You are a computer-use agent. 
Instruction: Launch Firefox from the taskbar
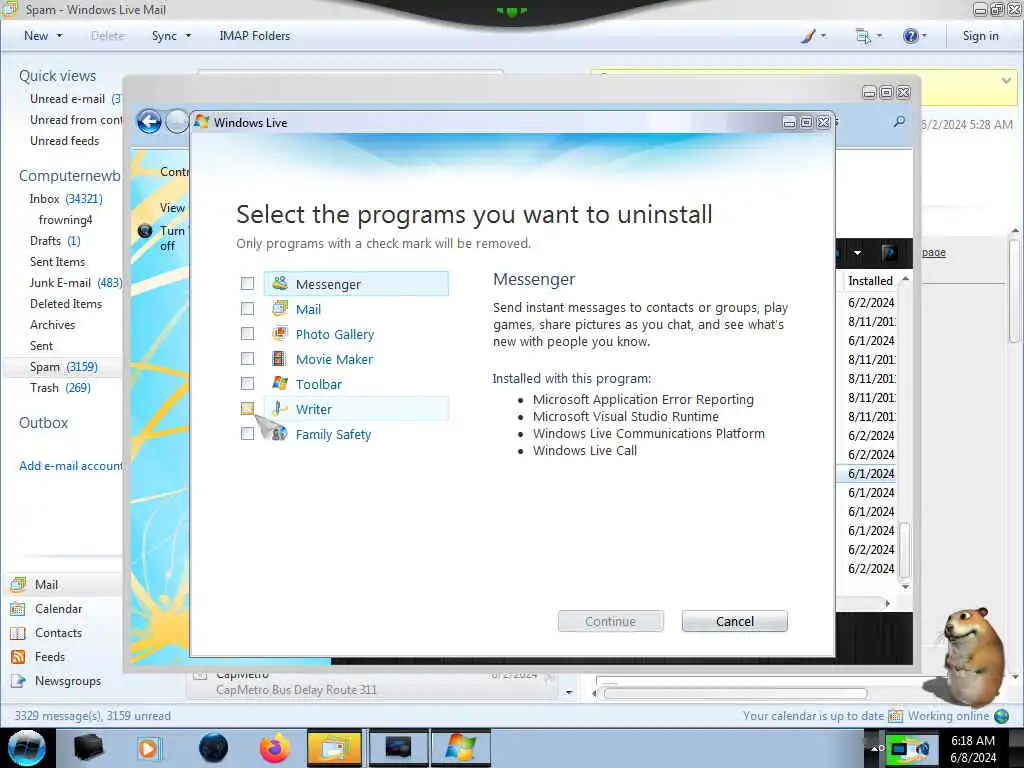click(274, 748)
